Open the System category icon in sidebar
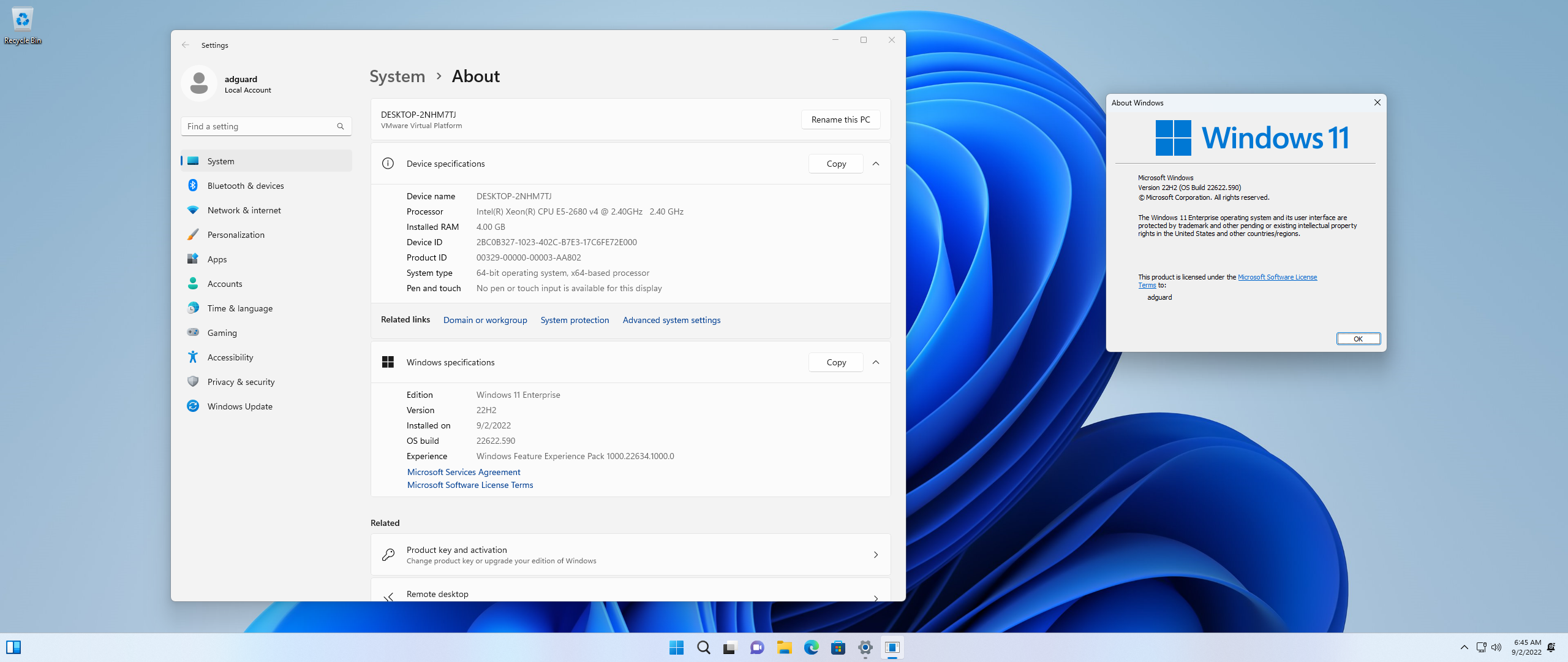 click(193, 161)
